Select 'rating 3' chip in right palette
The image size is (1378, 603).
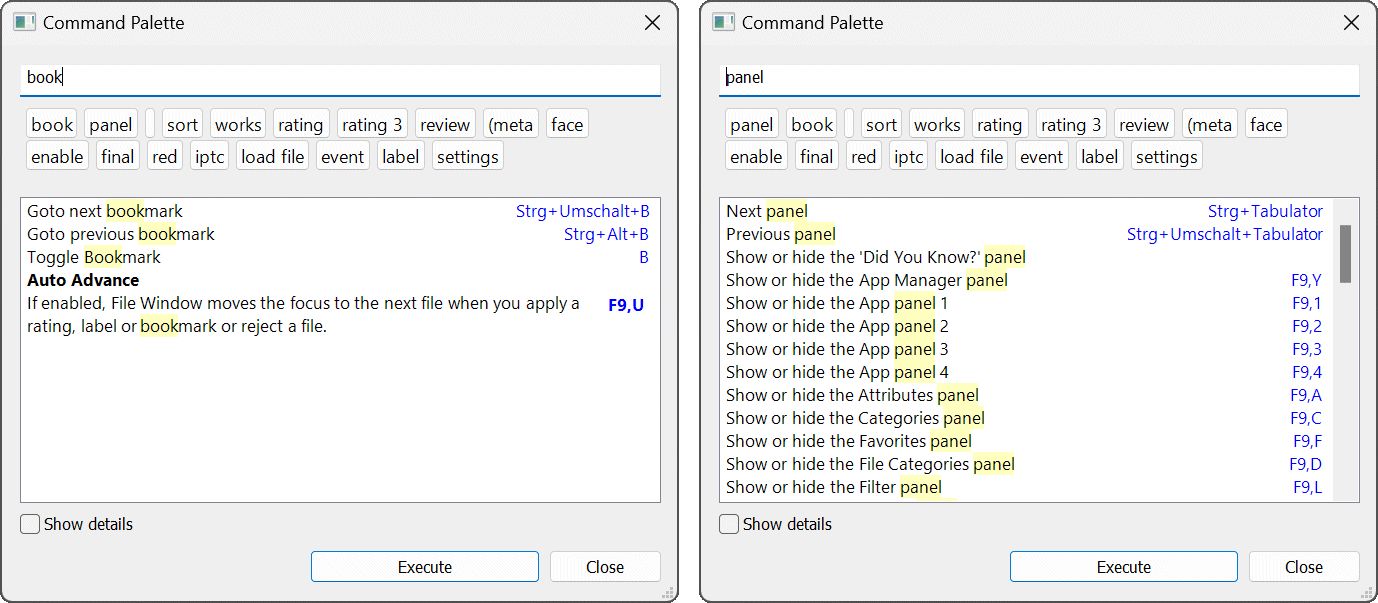point(1071,125)
